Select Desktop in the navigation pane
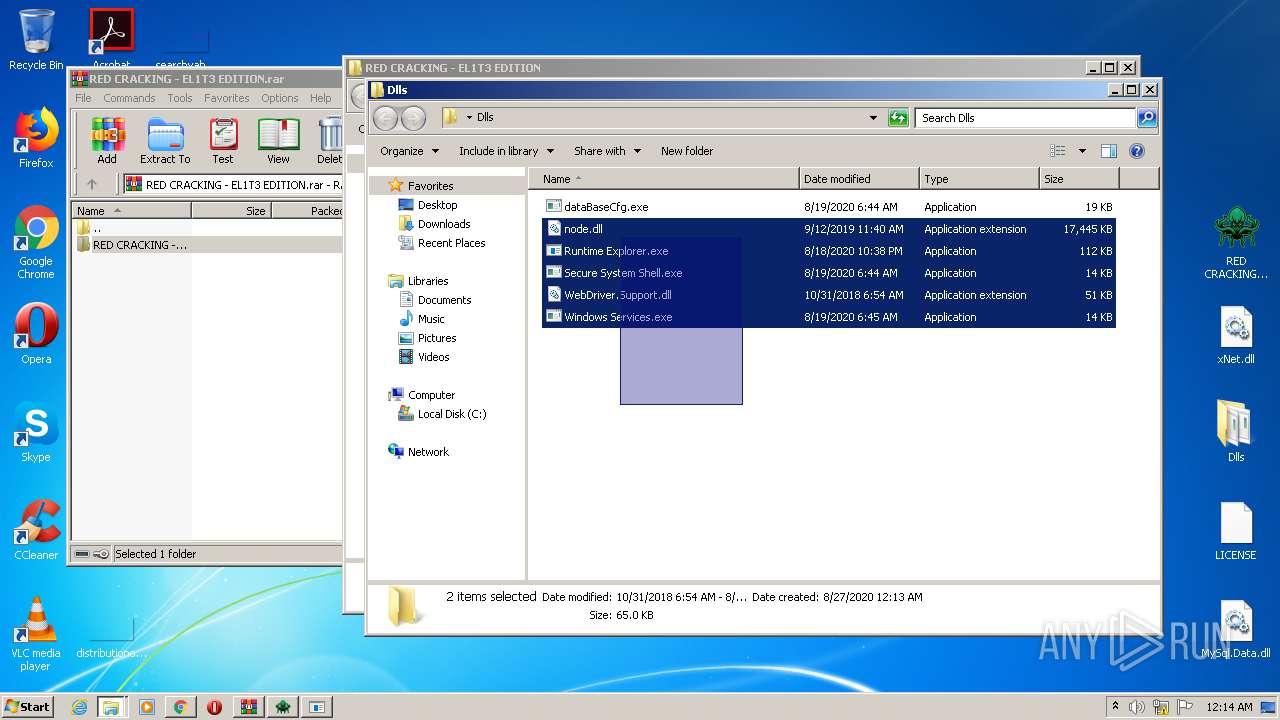 (x=437, y=205)
